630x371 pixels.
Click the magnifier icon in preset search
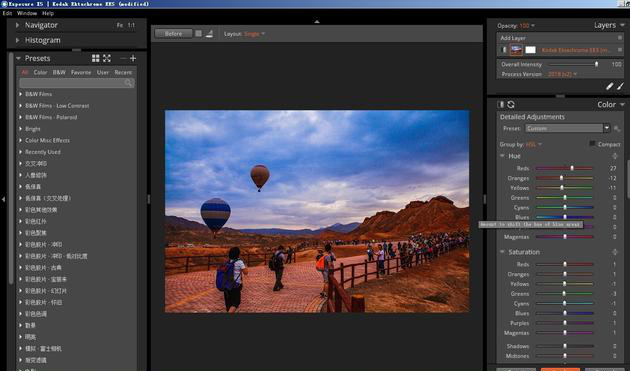click(129, 83)
